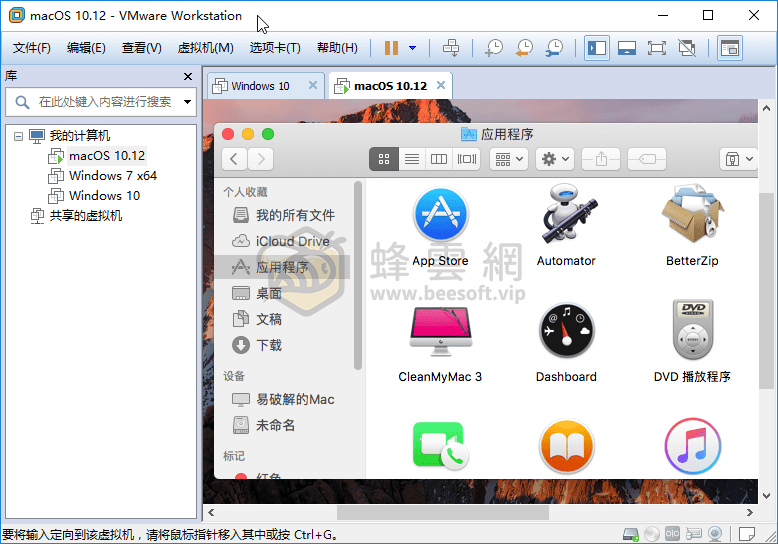This screenshot has width=778, height=544.
Task: Toggle the VMware library sidebar view icon
Action: pyautogui.click(x=596, y=48)
